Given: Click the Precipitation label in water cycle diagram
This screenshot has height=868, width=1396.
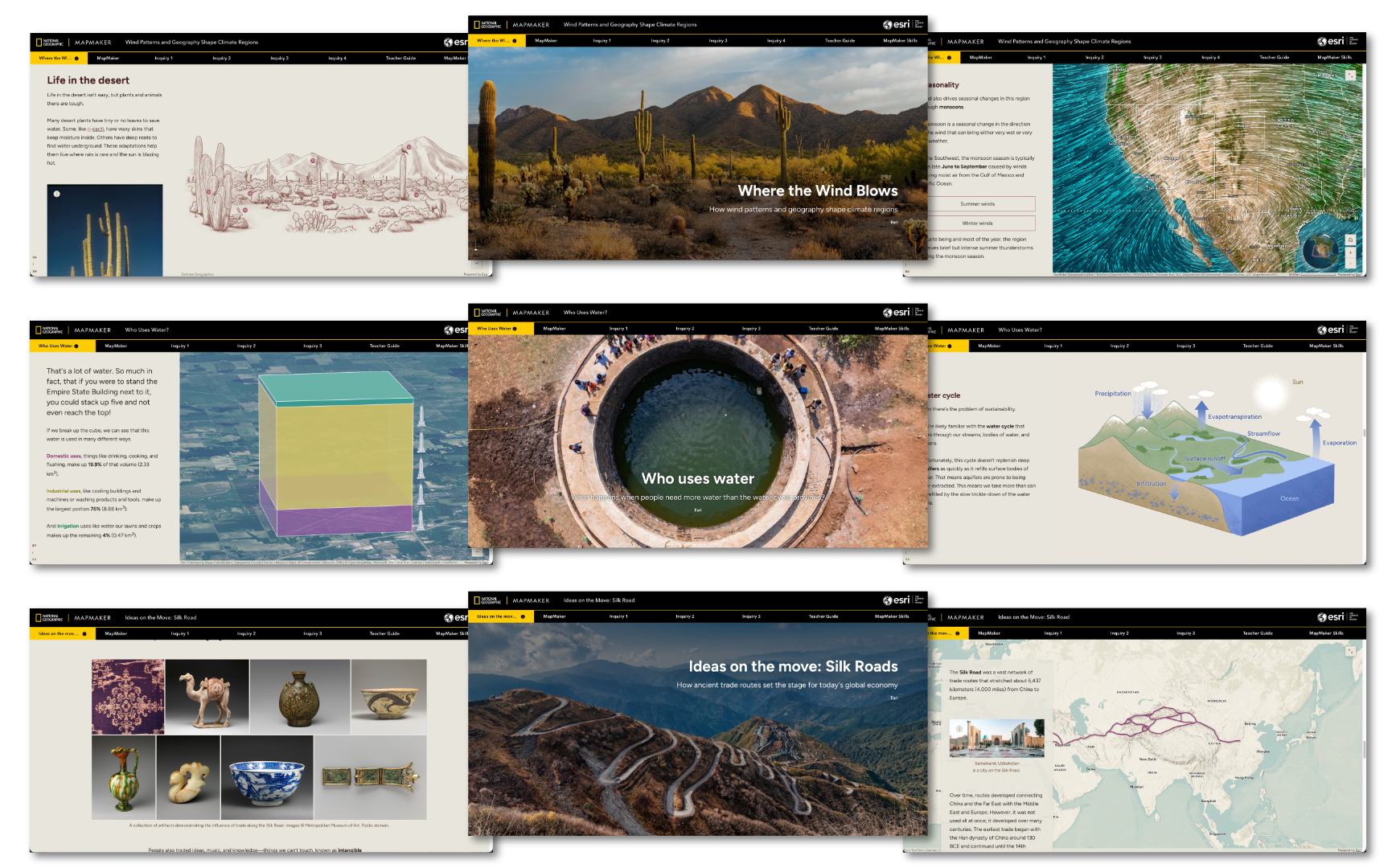Looking at the screenshot, I should [x=1113, y=394].
